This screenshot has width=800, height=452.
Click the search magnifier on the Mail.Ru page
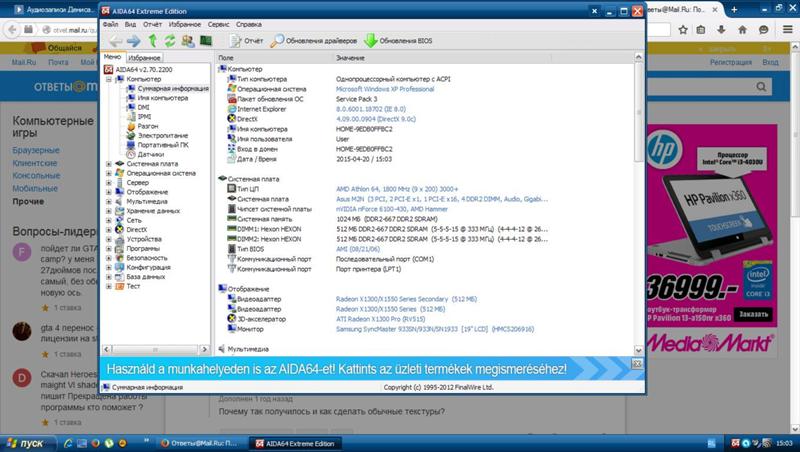tap(761, 87)
